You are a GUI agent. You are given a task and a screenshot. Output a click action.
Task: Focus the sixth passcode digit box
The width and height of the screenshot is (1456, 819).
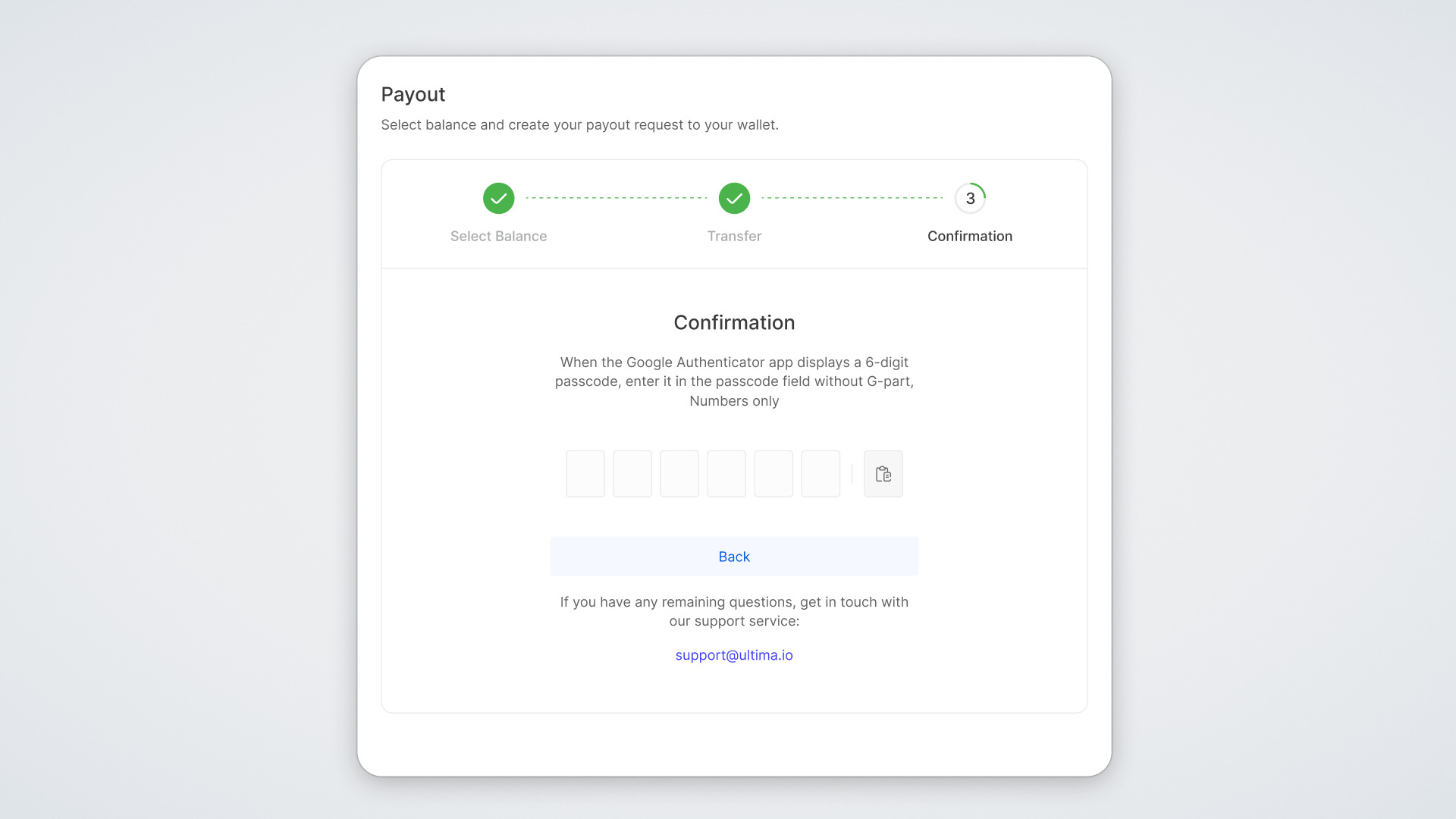(x=821, y=474)
